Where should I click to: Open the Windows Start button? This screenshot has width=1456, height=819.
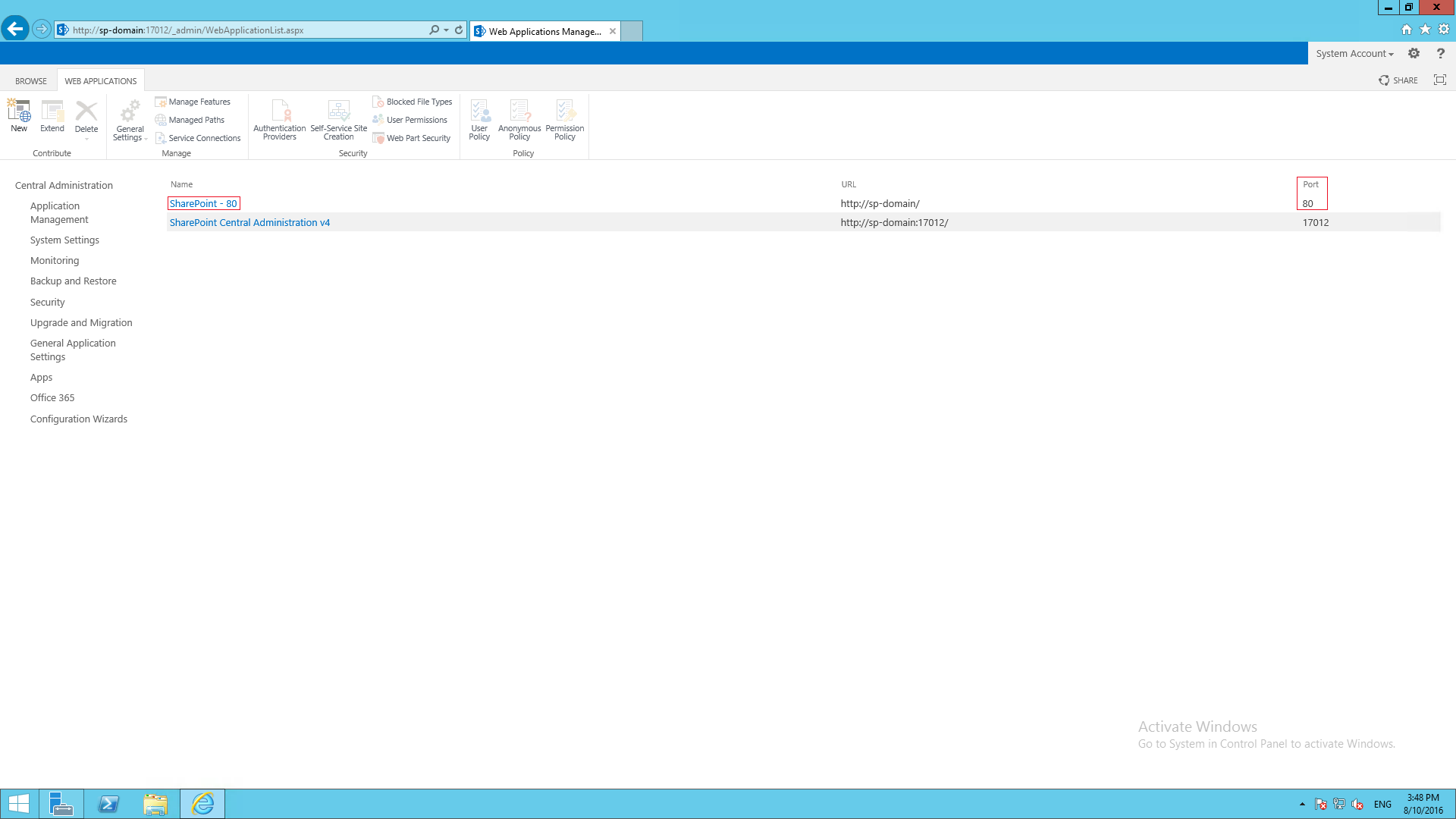18,804
